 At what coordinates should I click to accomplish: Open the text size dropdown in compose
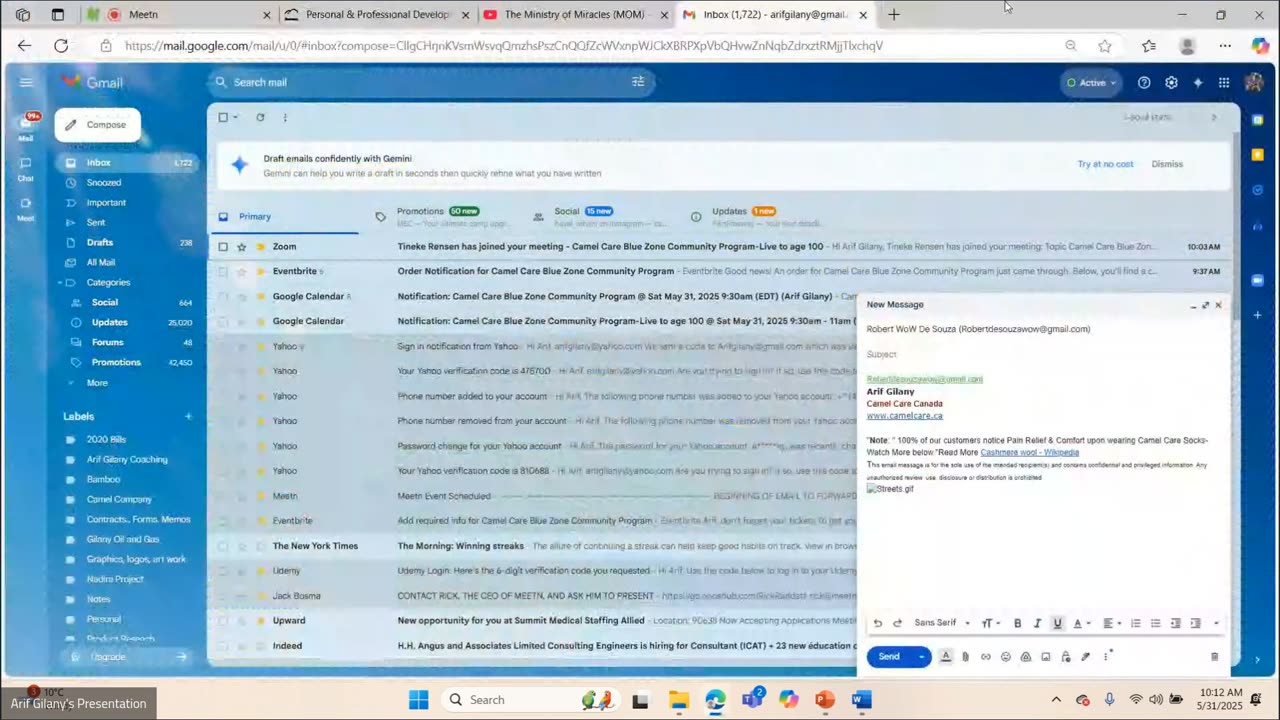pyautogui.click(x=990, y=623)
